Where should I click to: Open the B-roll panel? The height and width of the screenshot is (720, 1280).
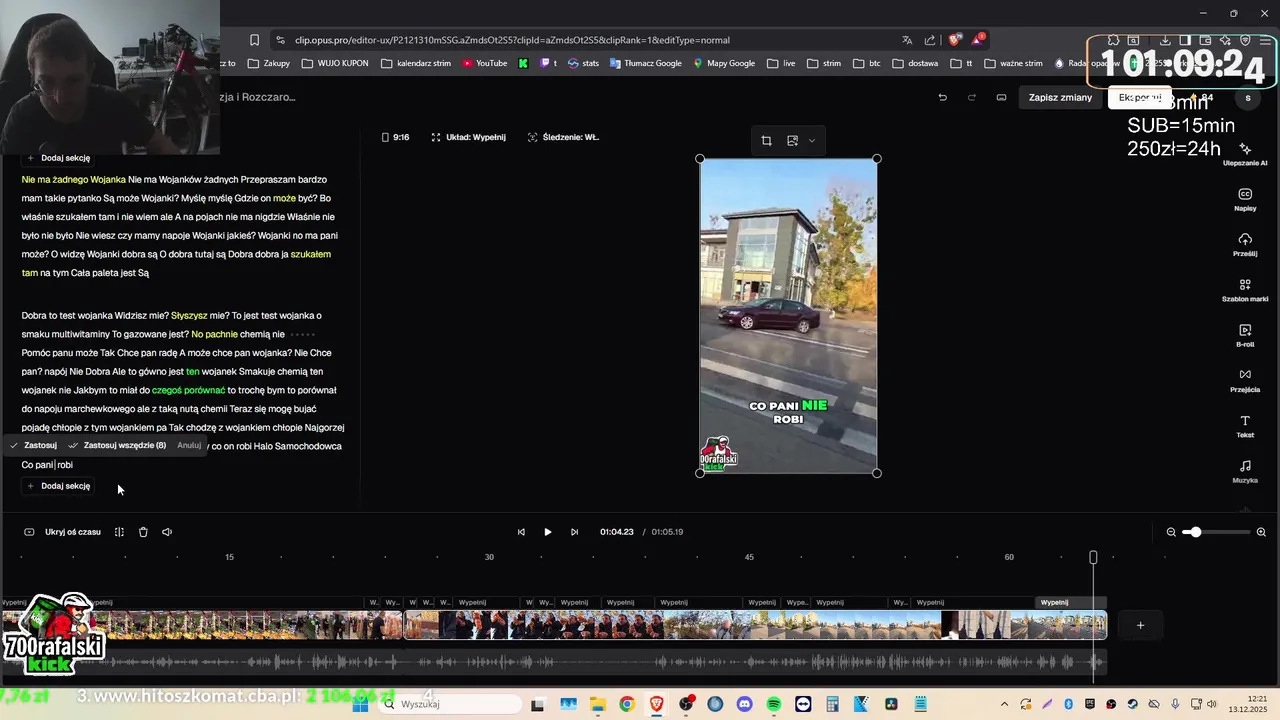pos(1245,335)
